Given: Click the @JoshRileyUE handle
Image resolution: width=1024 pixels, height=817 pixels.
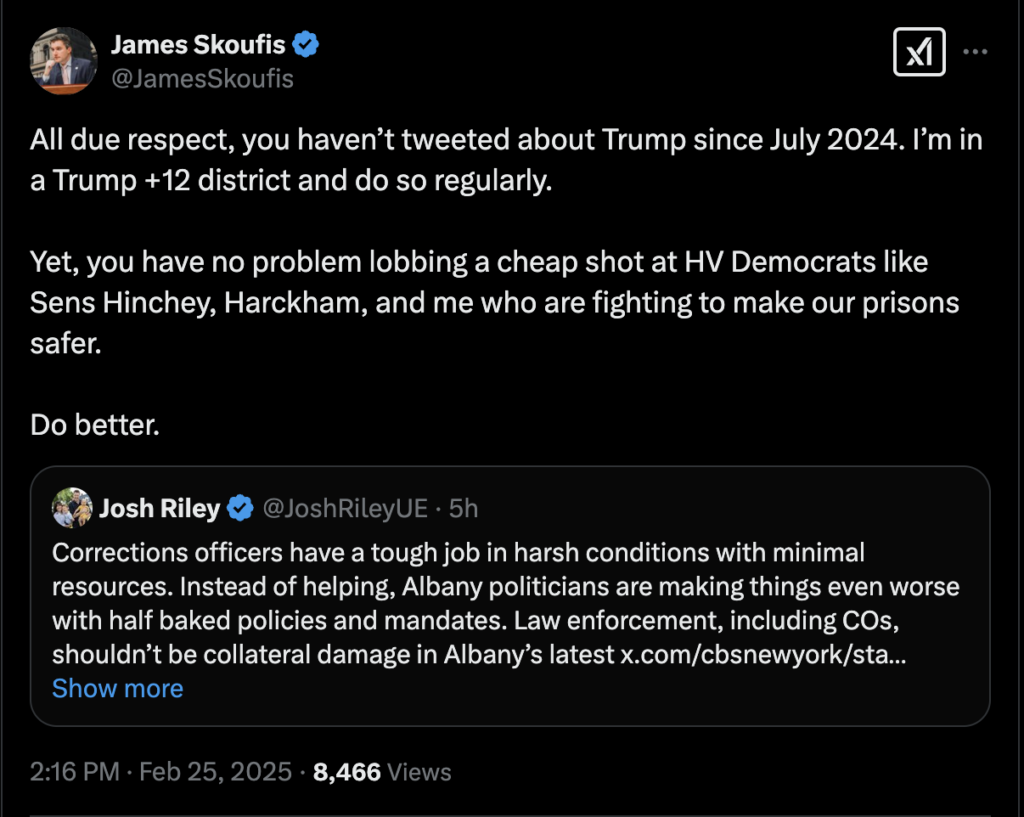Looking at the screenshot, I should pos(345,509).
